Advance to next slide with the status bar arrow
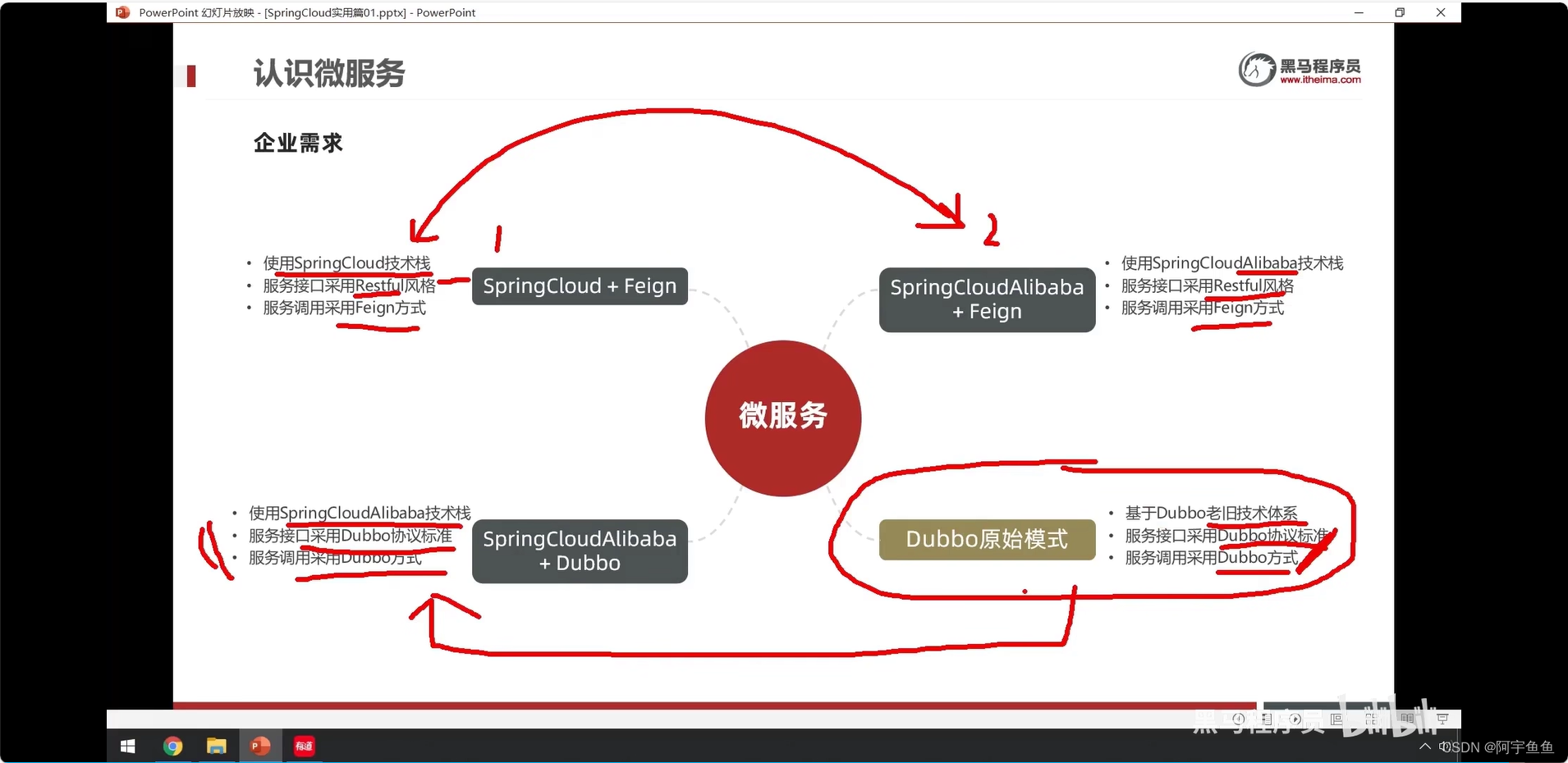 (x=1295, y=720)
